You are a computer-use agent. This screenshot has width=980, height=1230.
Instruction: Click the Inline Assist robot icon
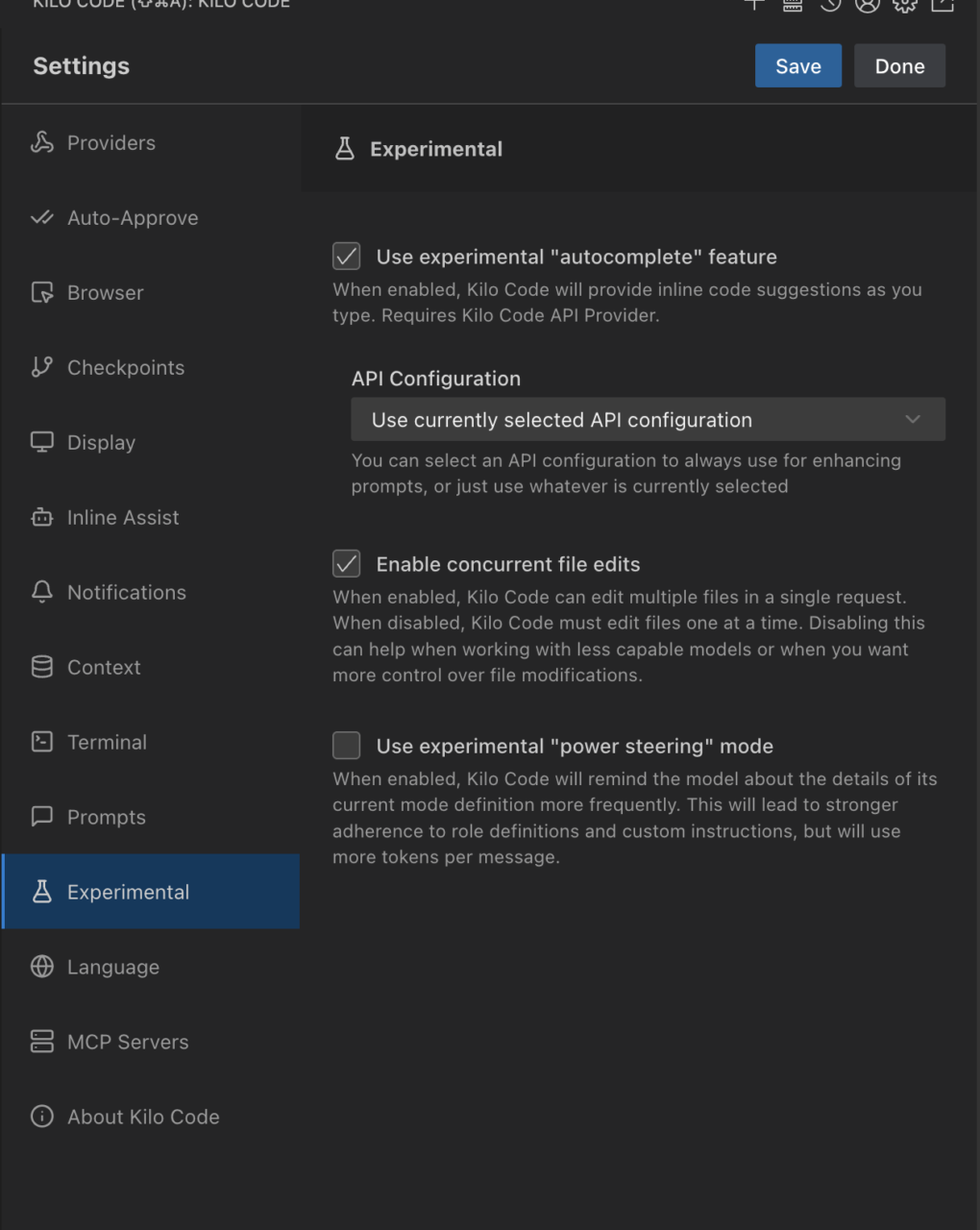click(42, 517)
